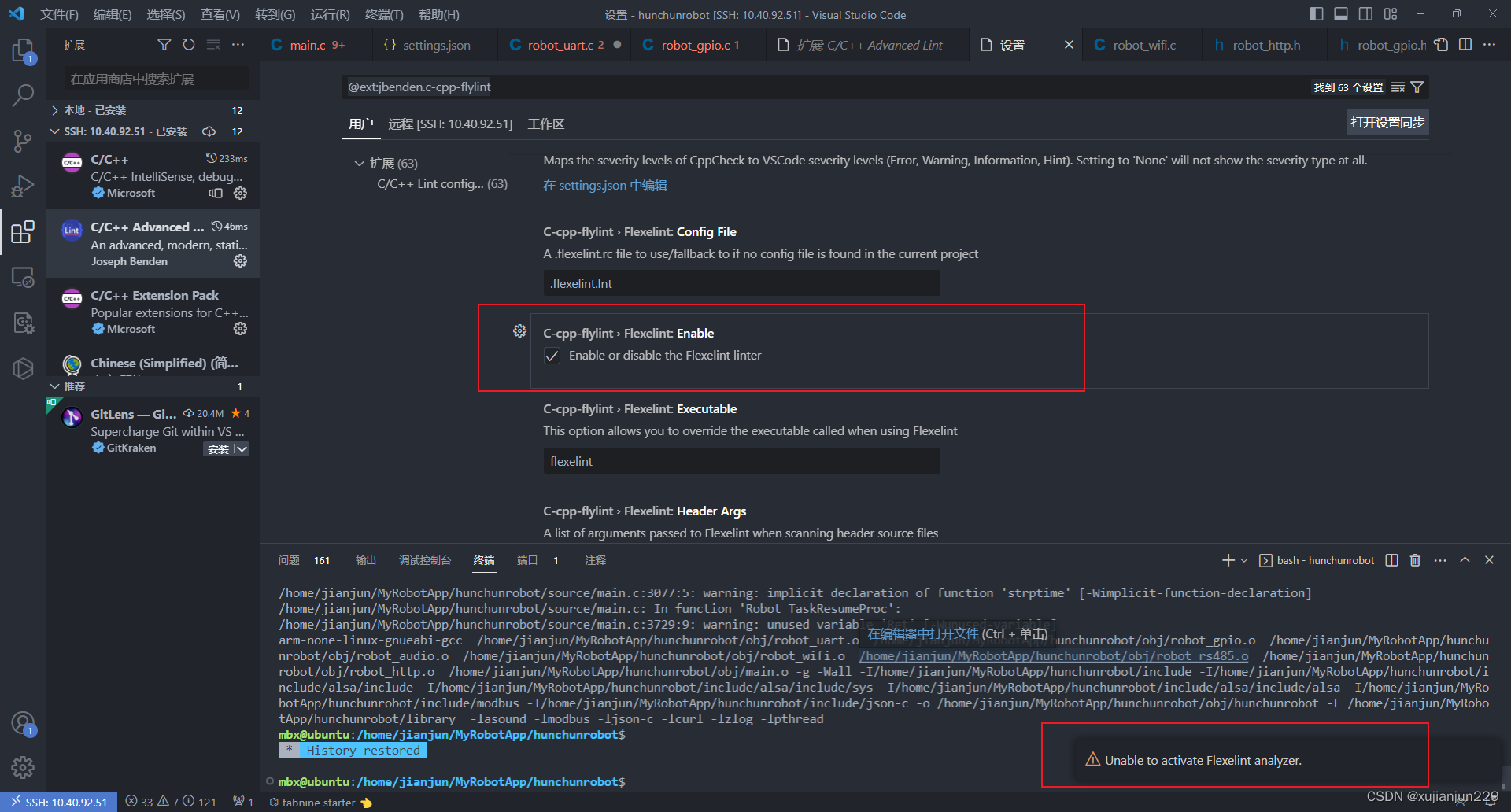This screenshot has width=1511, height=812.
Task: Click the 打开设置同步 button
Action: pyautogui.click(x=1387, y=123)
